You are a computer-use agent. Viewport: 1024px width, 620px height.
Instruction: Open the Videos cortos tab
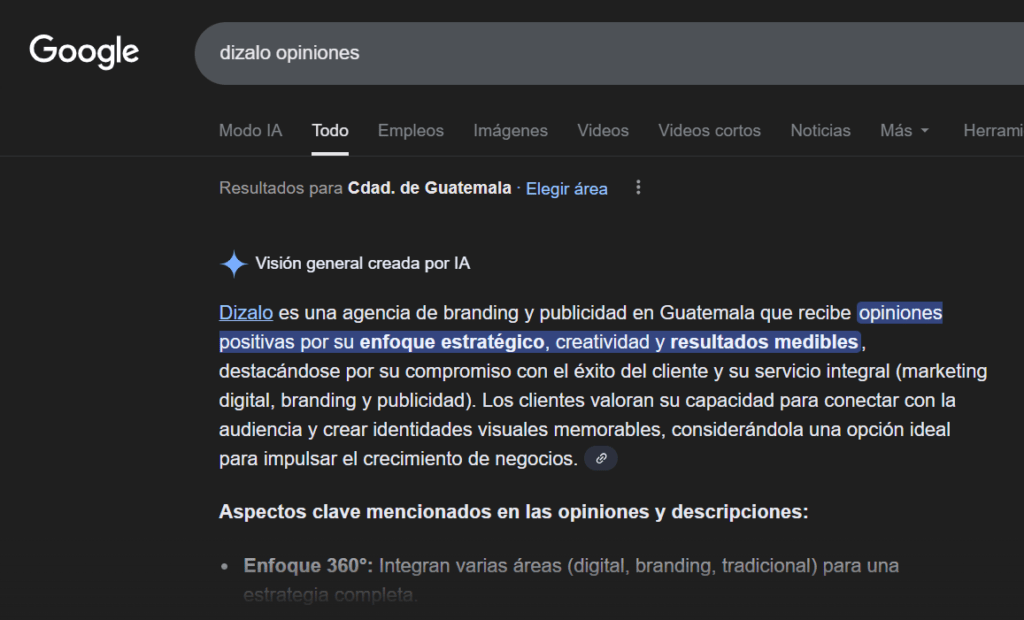tap(709, 131)
